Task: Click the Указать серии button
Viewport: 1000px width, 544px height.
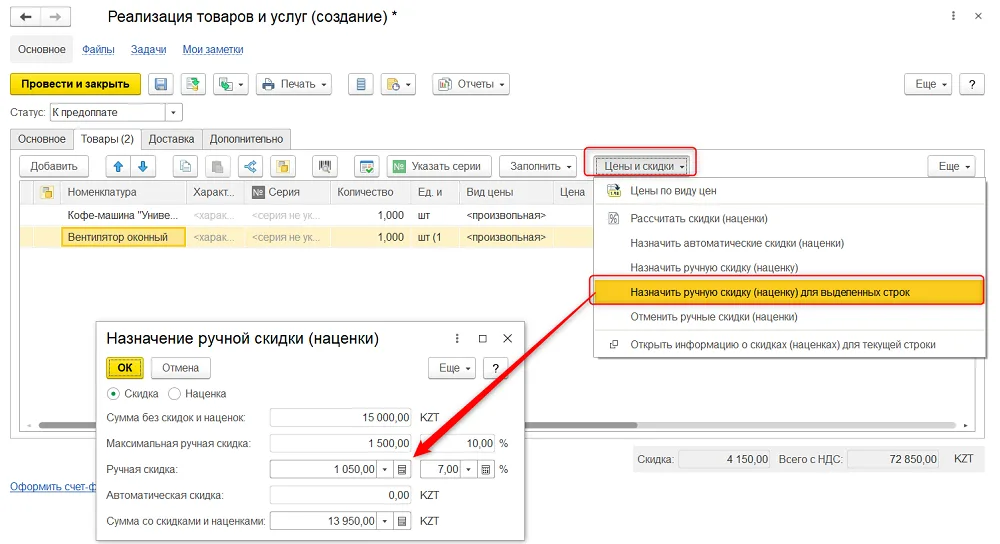Action: 439,166
